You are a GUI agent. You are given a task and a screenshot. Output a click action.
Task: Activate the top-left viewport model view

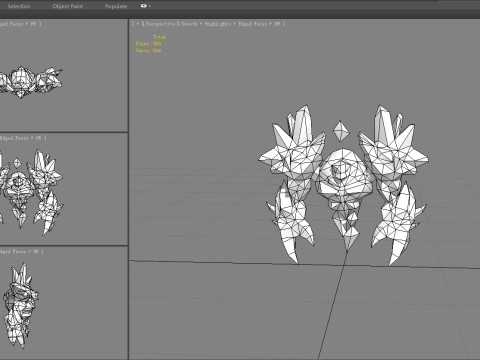coord(32,82)
